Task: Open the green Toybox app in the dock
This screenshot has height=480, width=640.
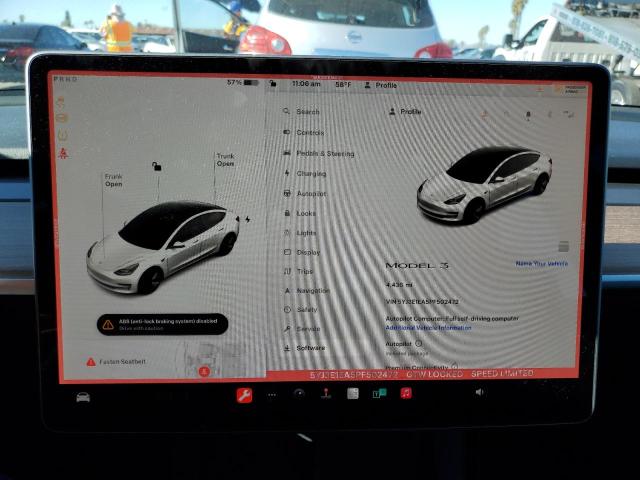Action: click(379, 393)
